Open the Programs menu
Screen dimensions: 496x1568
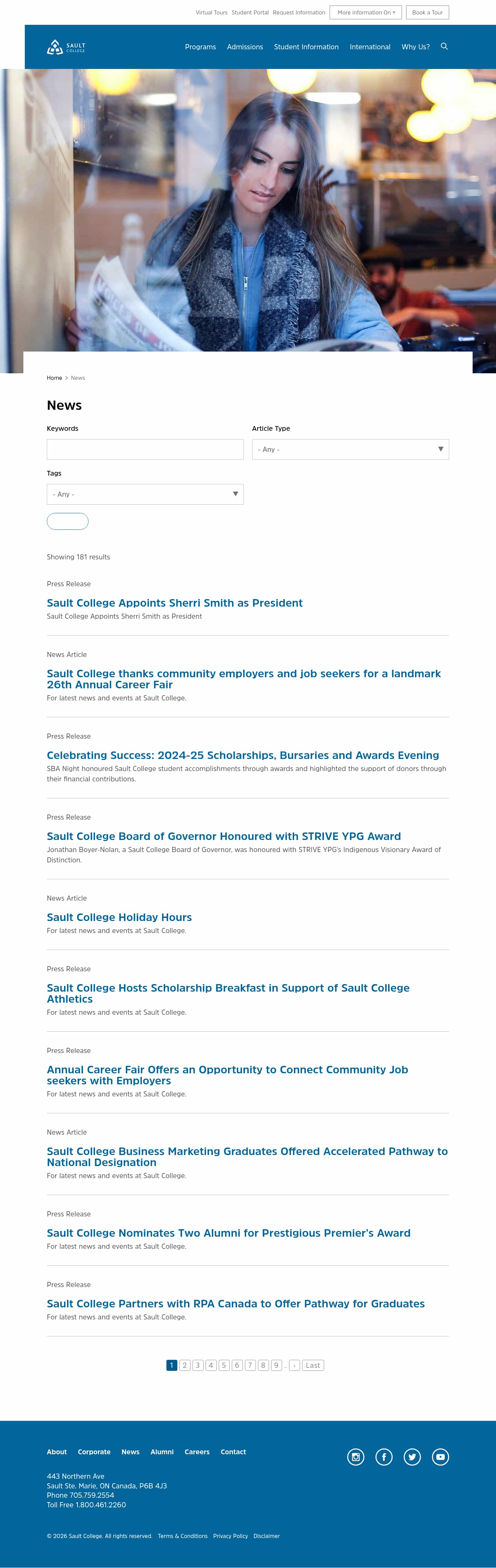pos(200,47)
